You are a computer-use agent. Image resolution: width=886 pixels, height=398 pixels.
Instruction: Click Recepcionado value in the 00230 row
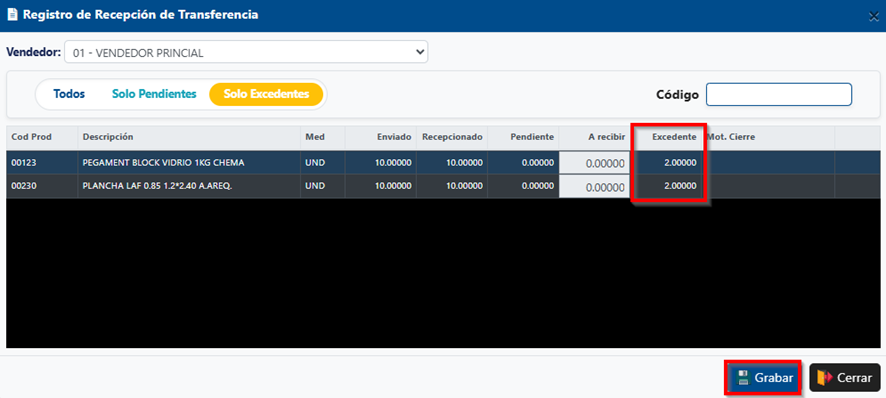(464, 187)
